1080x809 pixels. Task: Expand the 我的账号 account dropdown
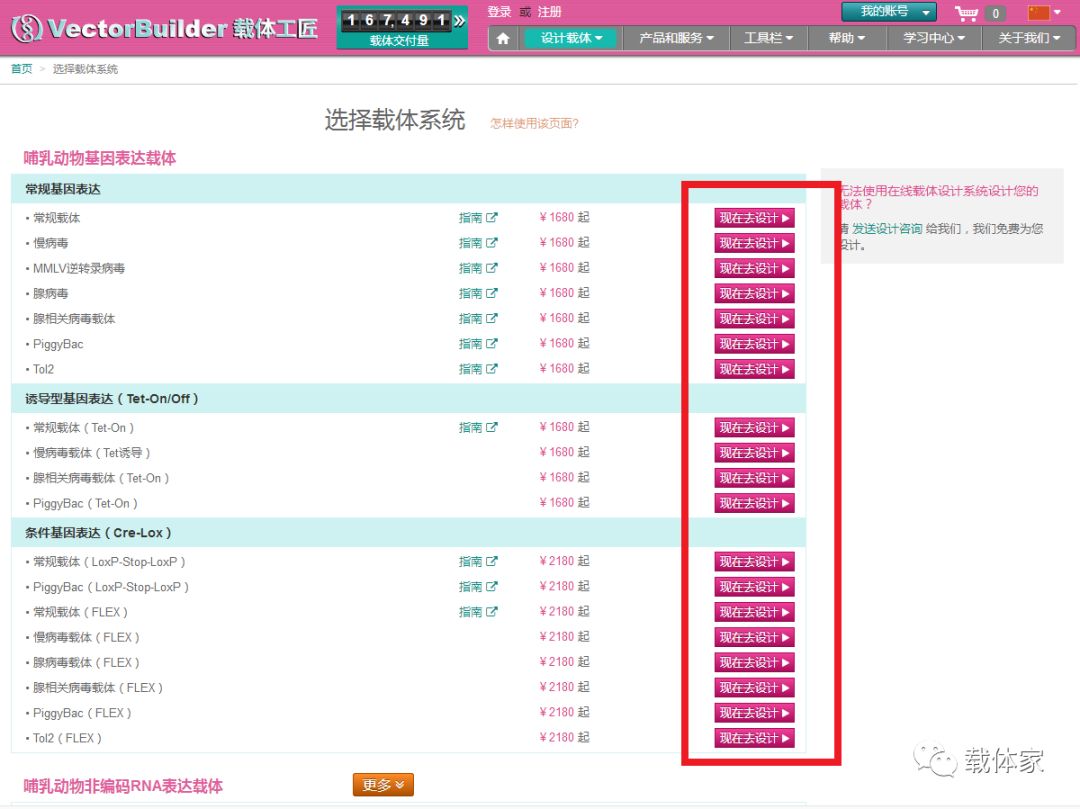click(x=888, y=12)
